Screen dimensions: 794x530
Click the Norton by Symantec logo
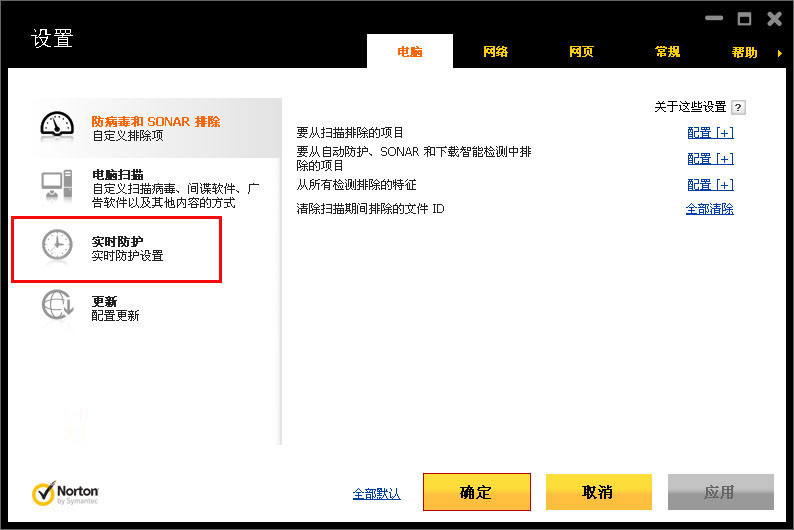click(65, 493)
